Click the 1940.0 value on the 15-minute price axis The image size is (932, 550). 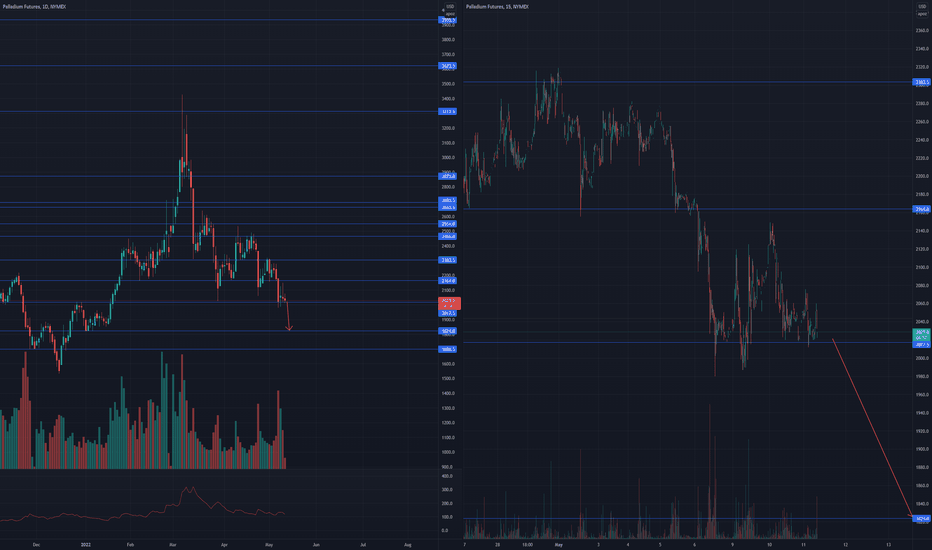click(922, 413)
